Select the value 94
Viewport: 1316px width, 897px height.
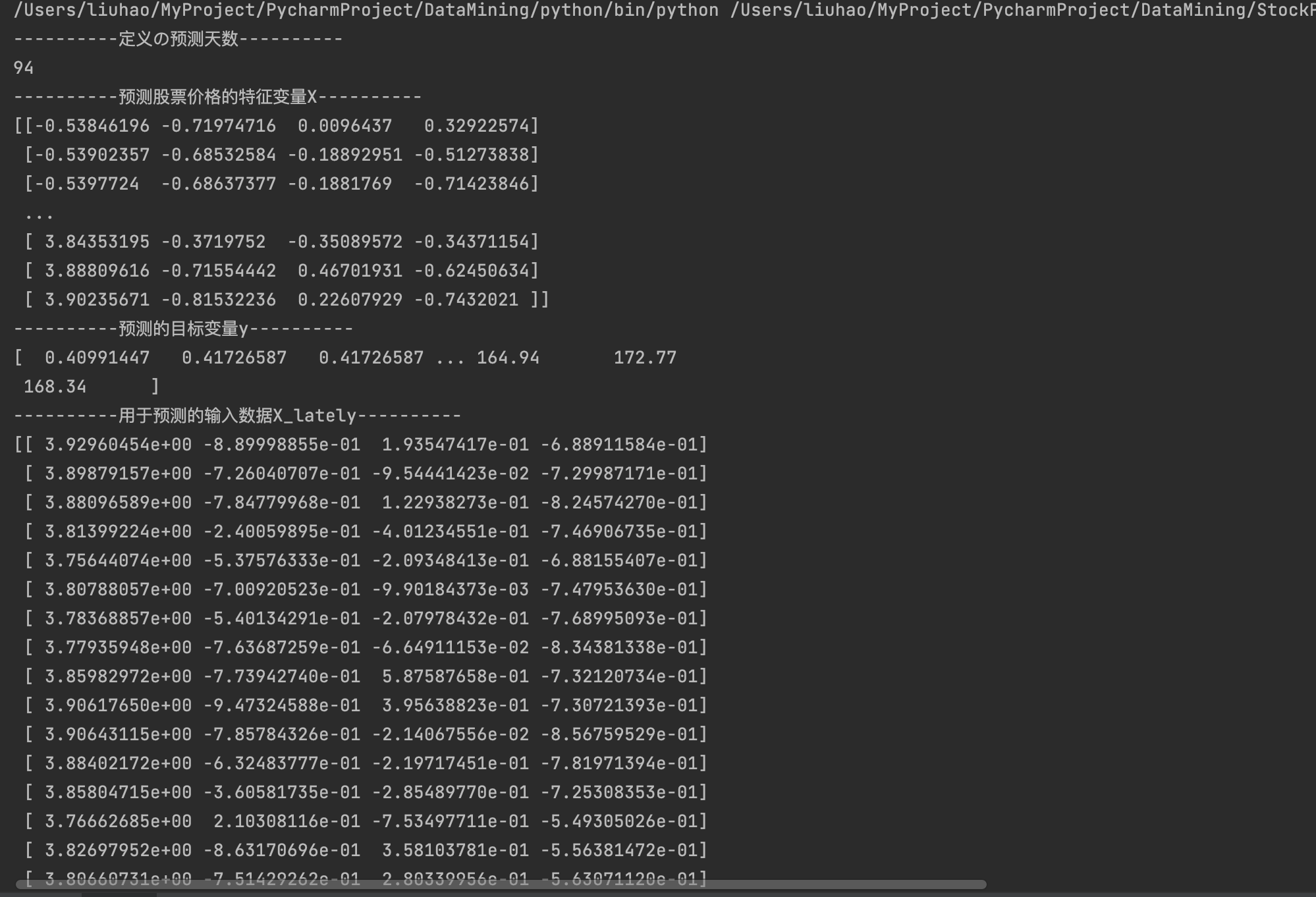click(24, 68)
